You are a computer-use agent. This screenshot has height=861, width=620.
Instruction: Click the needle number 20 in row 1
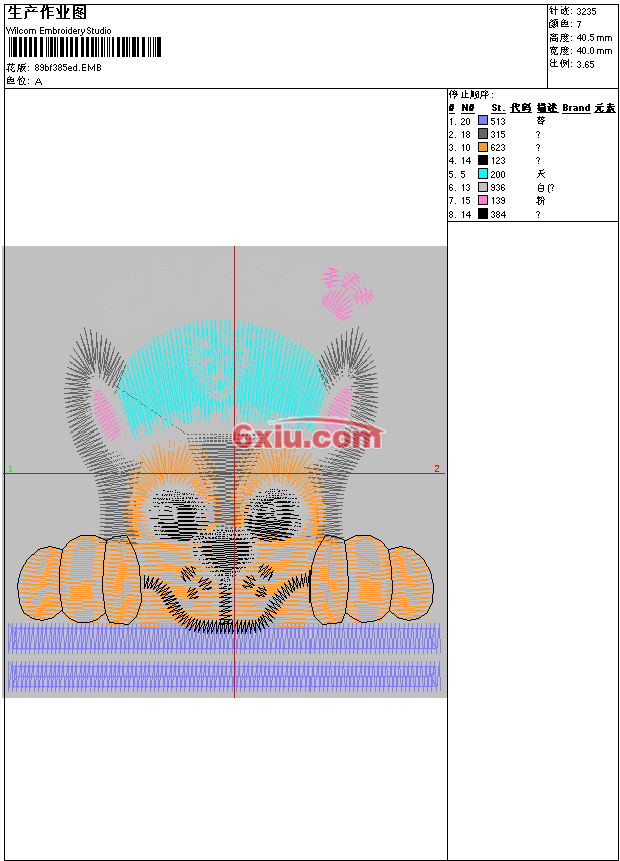tap(465, 121)
